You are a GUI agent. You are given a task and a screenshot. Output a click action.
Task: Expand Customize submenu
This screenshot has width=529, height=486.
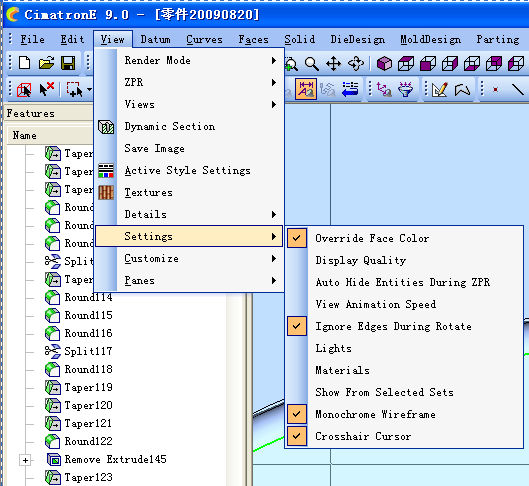(189, 258)
